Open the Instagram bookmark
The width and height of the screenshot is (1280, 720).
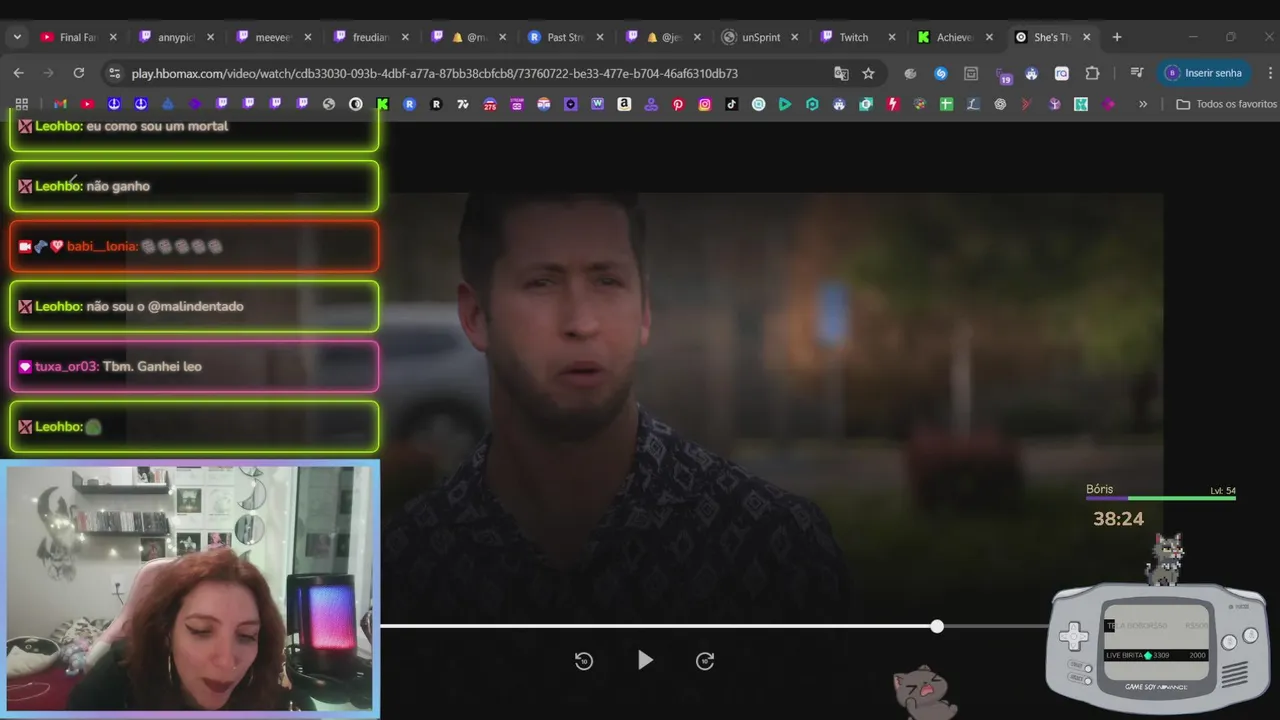coord(705,104)
